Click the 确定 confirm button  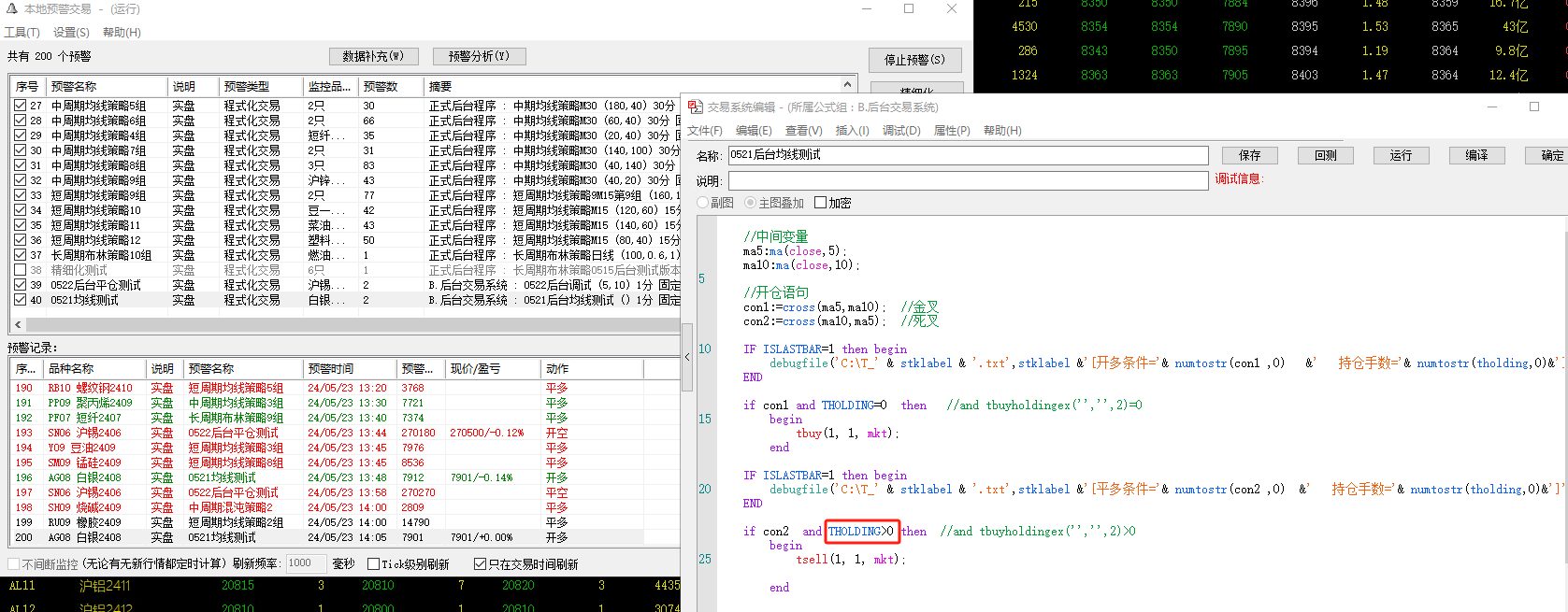click(1548, 155)
